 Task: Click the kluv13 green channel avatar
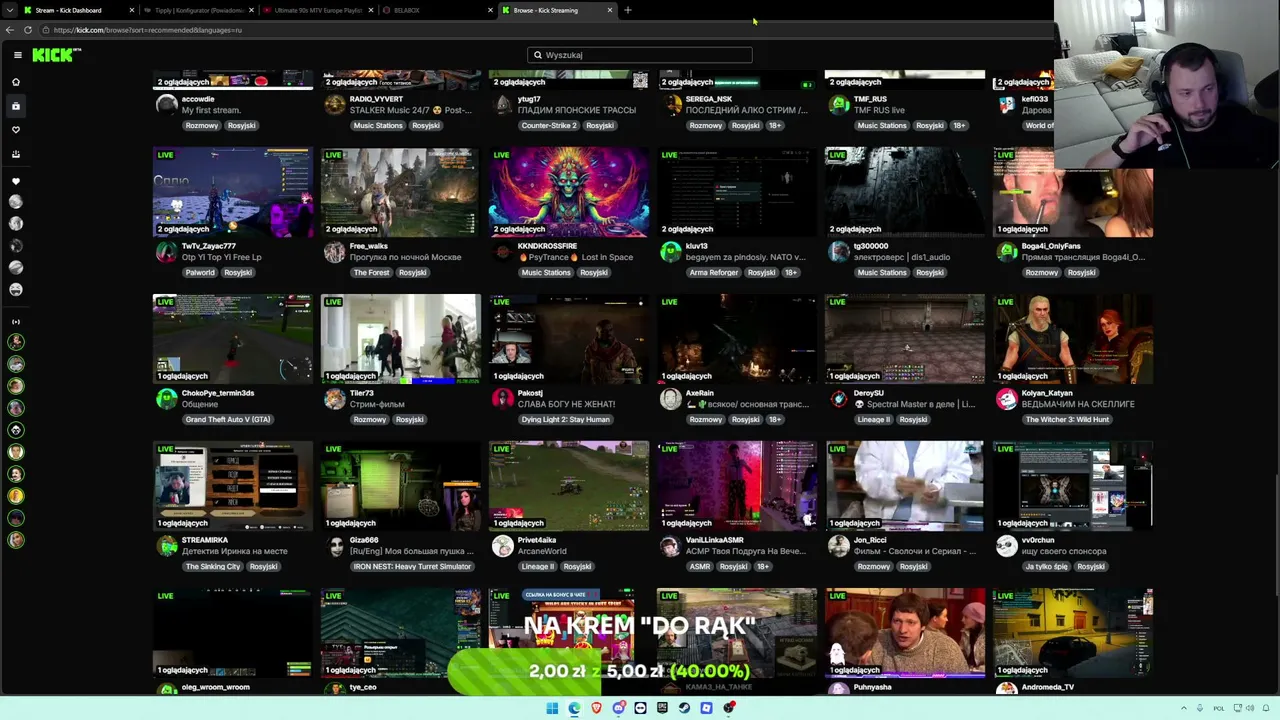[x=671, y=252]
